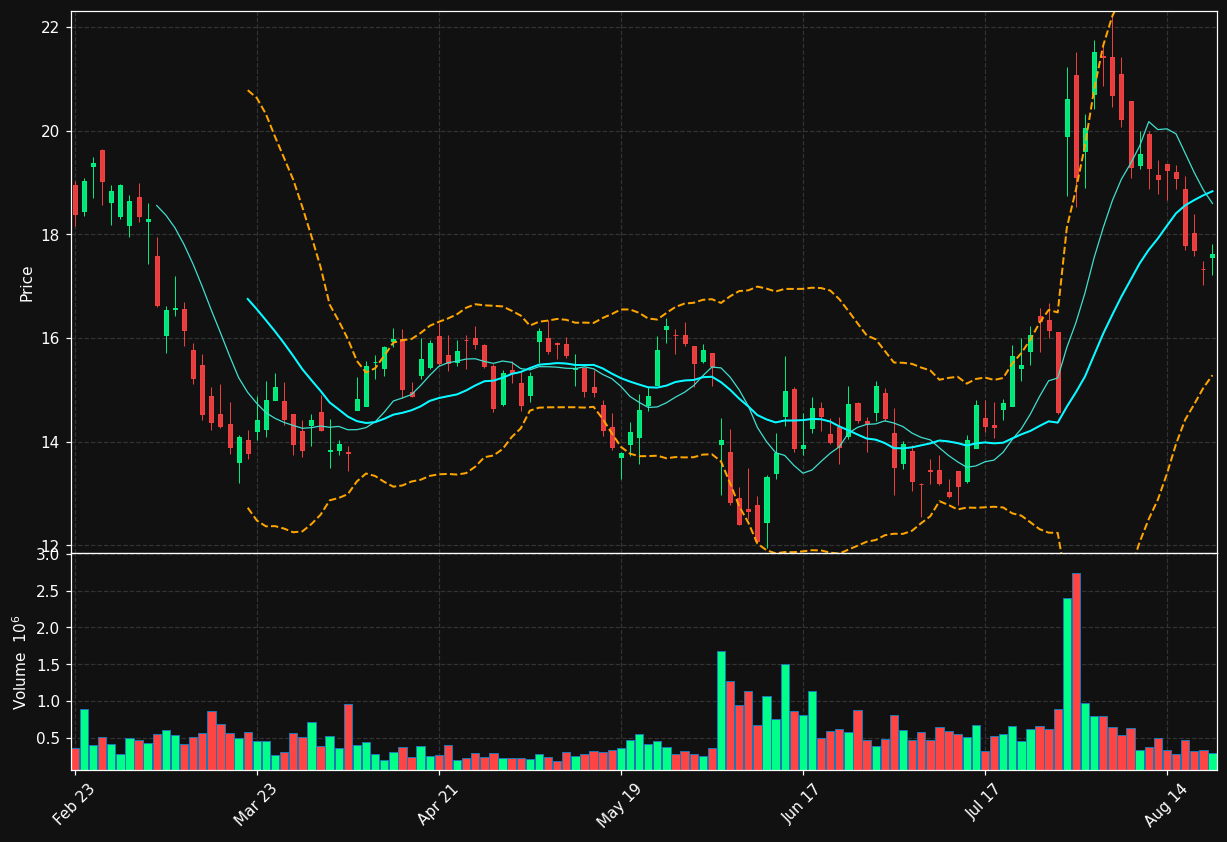1227x842 pixels.
Task: Click the Jul 17 date label
Action: pyautogui.click(x=986, y=804)
